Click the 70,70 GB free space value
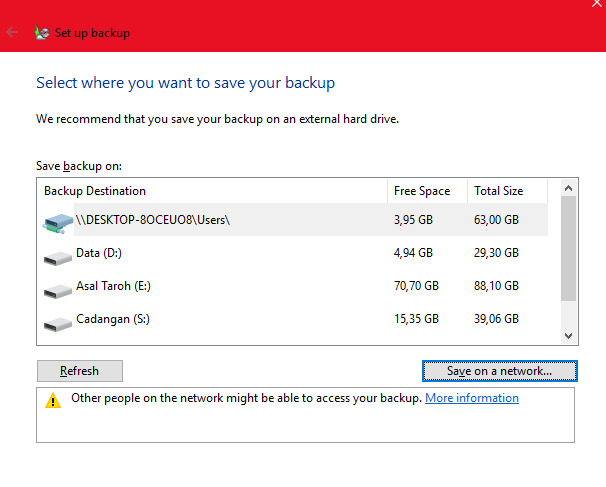This screenshot has height=487, width=606. (x=416, y=286)
